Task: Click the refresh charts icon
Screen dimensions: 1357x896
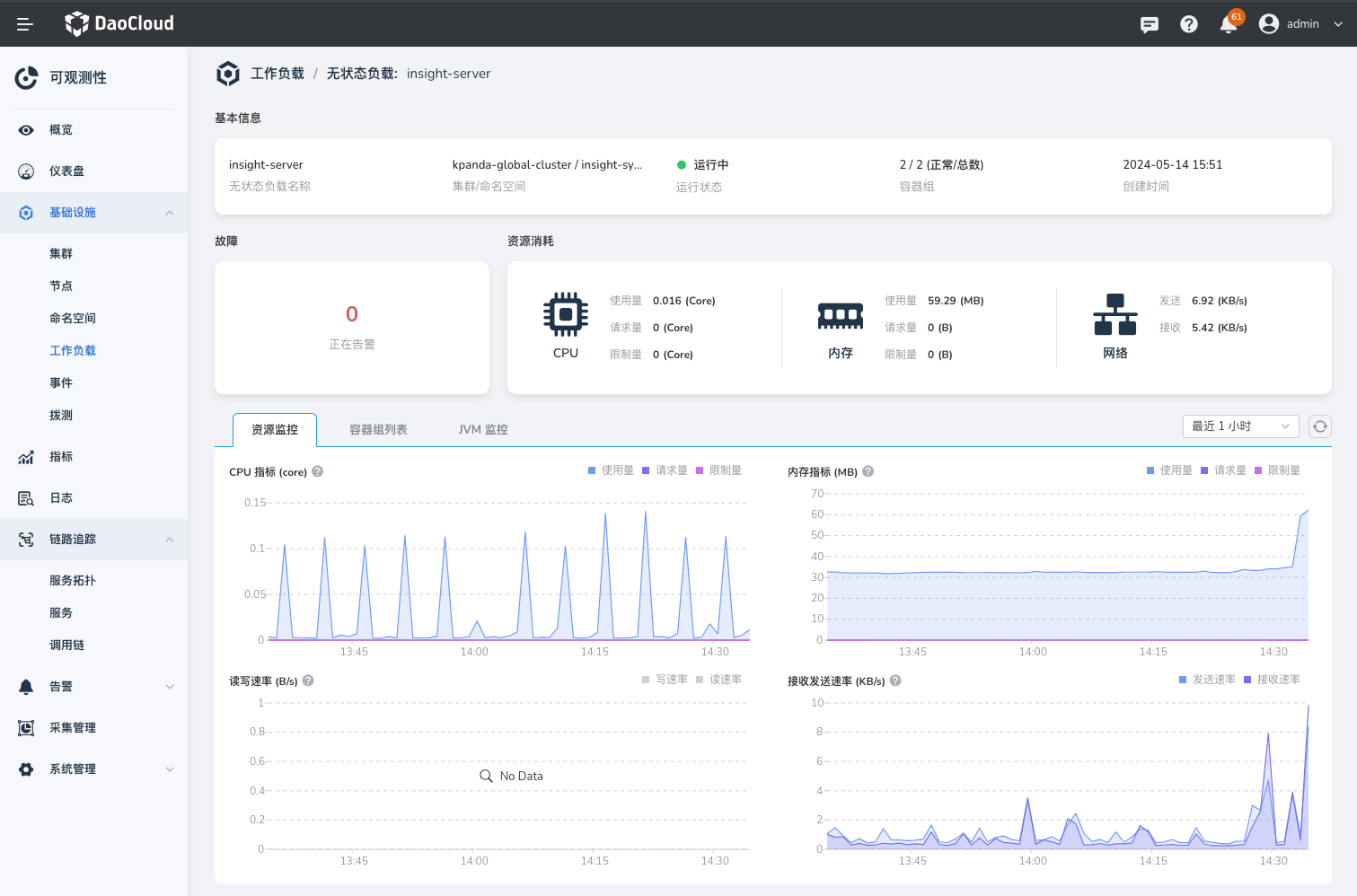Action: coord(1319,426)
